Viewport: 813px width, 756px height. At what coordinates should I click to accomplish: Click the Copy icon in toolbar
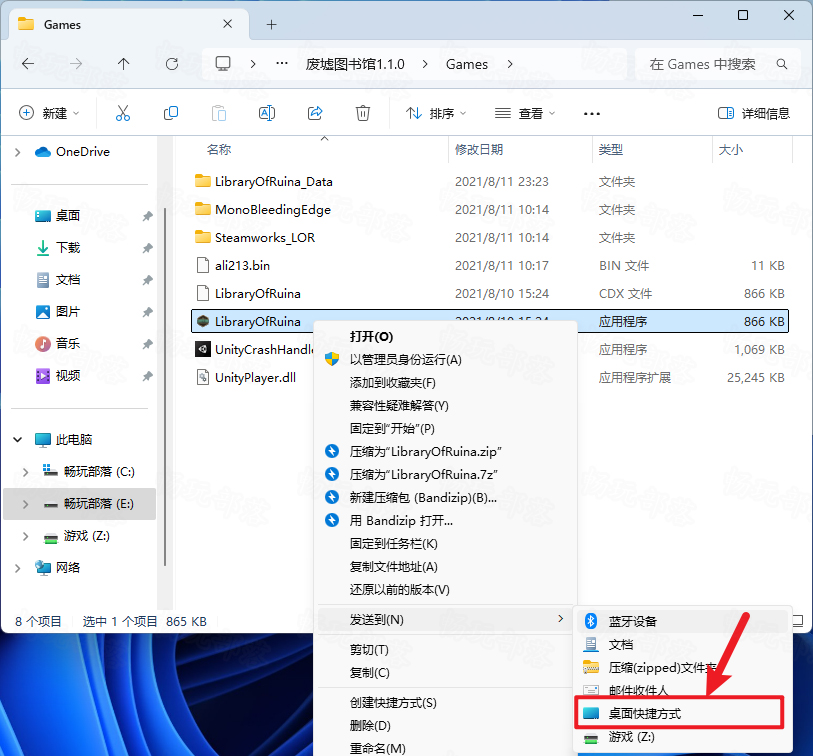point(171,113)
